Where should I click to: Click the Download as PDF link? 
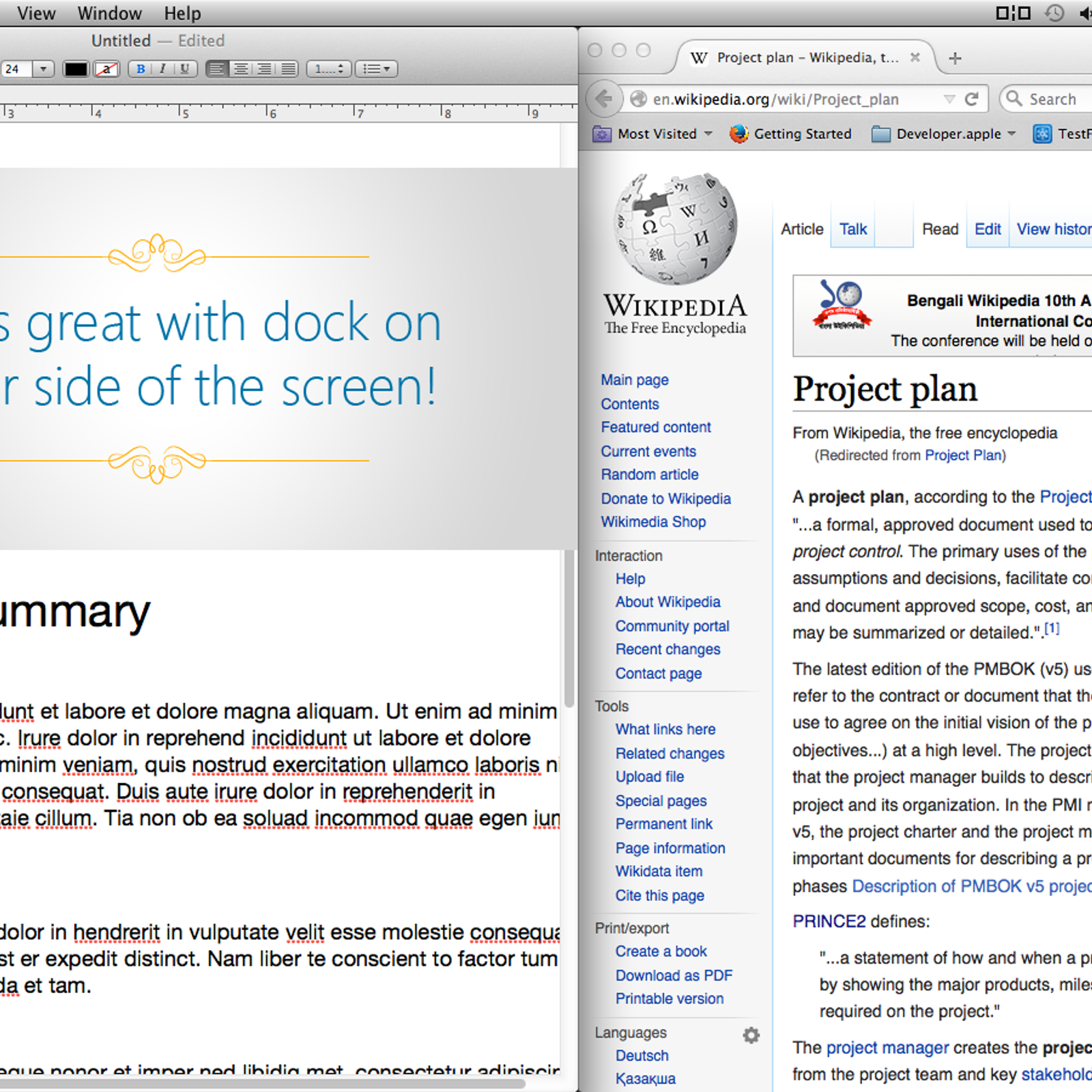coord(673,975)
